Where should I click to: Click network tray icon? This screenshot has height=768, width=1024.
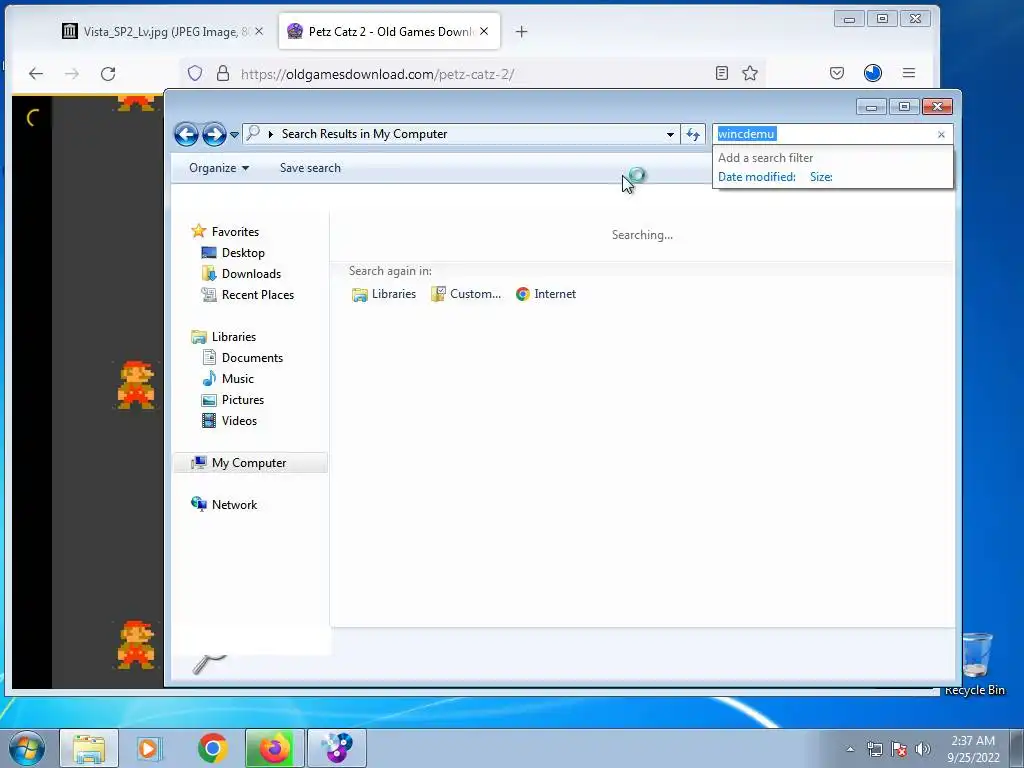(874, 749)
